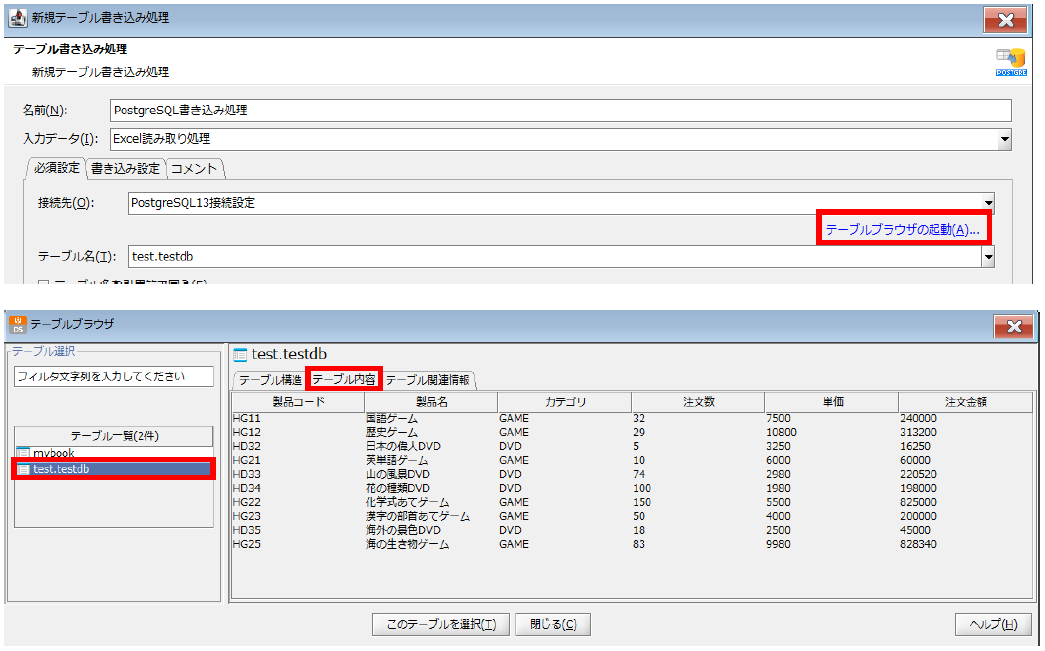The width and height of the screenshot is (1045, 651).
Task: Open help with the ヘルプ button
Action: point(993,624)
